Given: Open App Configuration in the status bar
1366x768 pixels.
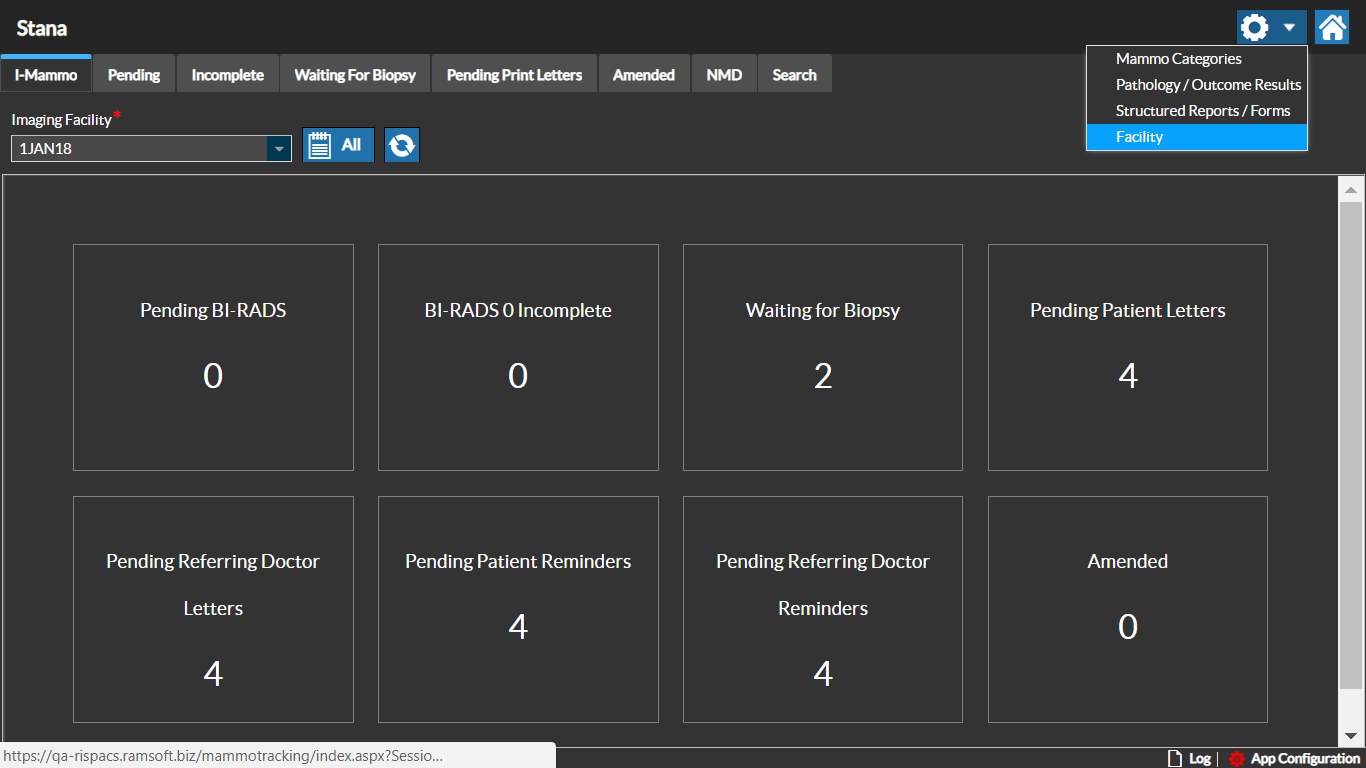Looking at the screenshot, I should coord(1294,758).
